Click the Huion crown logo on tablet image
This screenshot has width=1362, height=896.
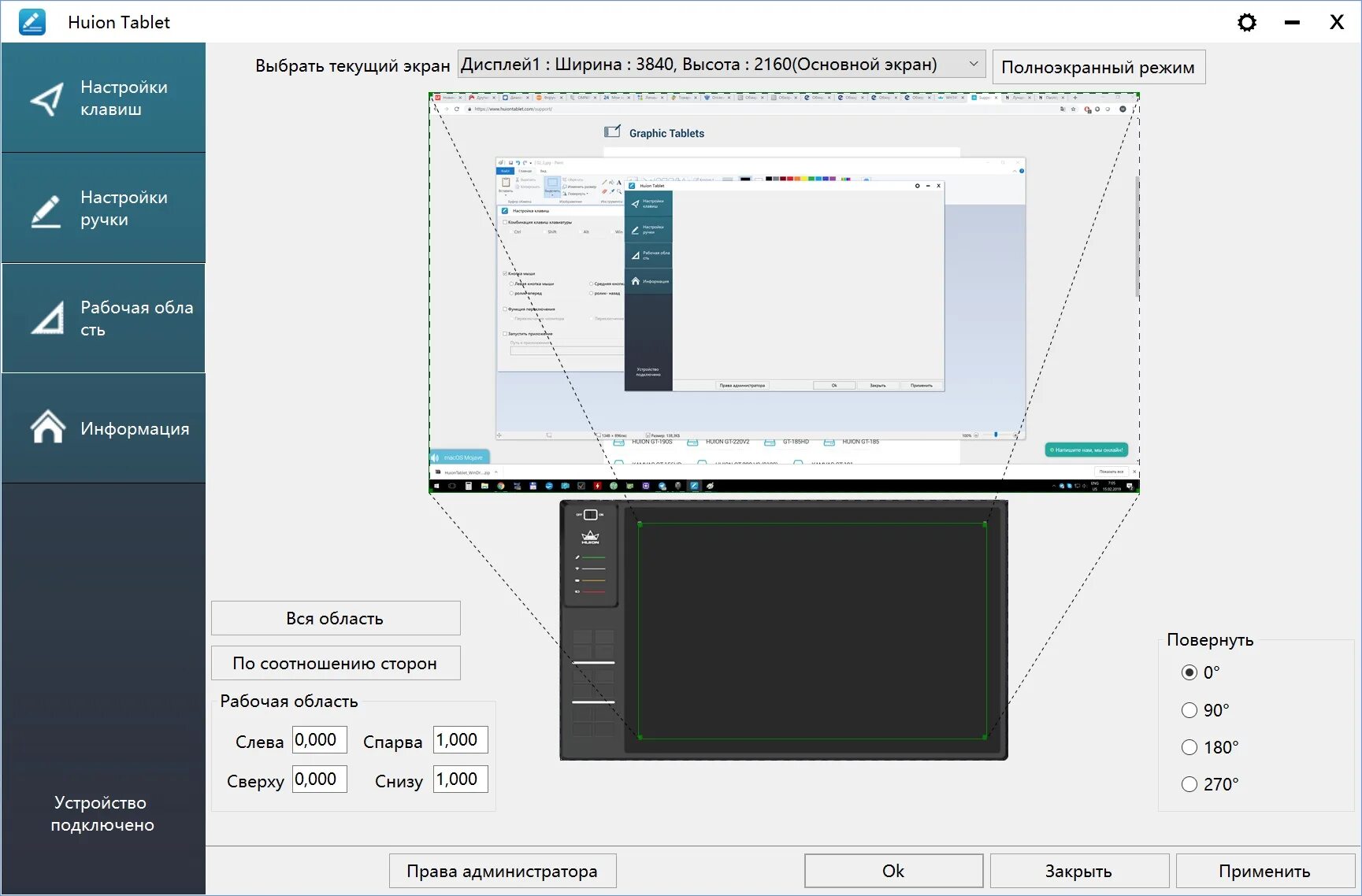coord(590,538)
